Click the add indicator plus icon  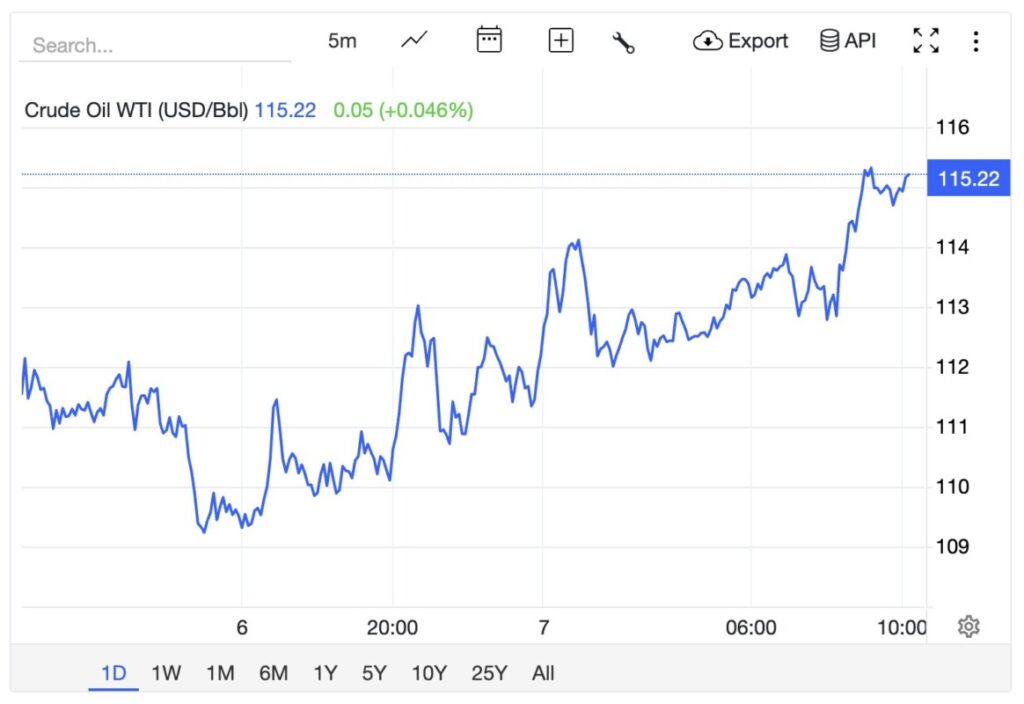560,40
